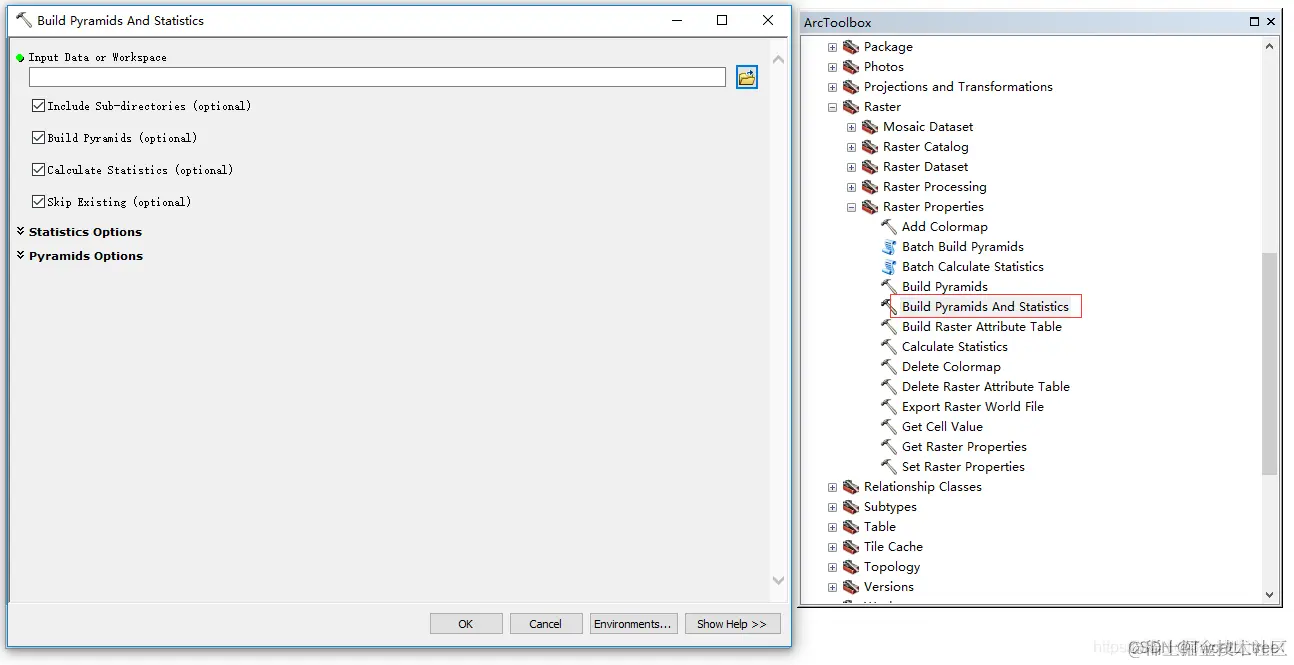Select the Build Pyramids tool label
1294x665 pixels.
944,287
